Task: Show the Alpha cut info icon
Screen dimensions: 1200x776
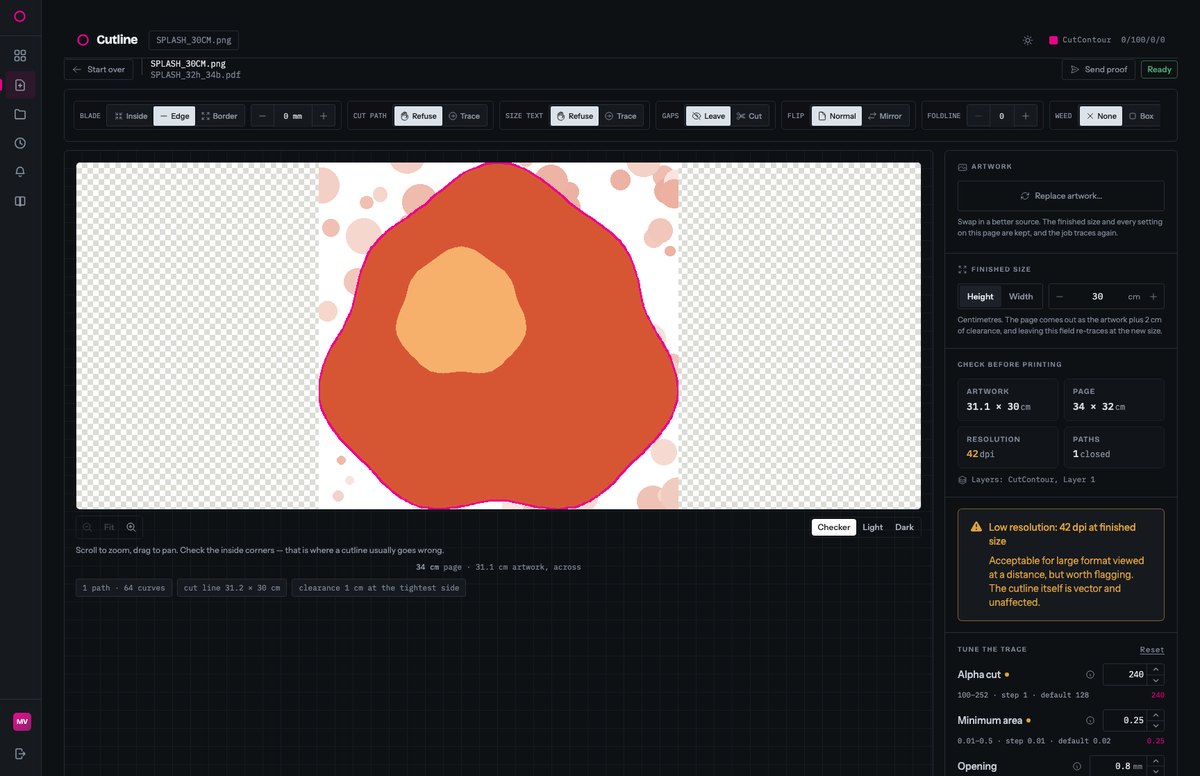Action: [x=1090, y=675]
